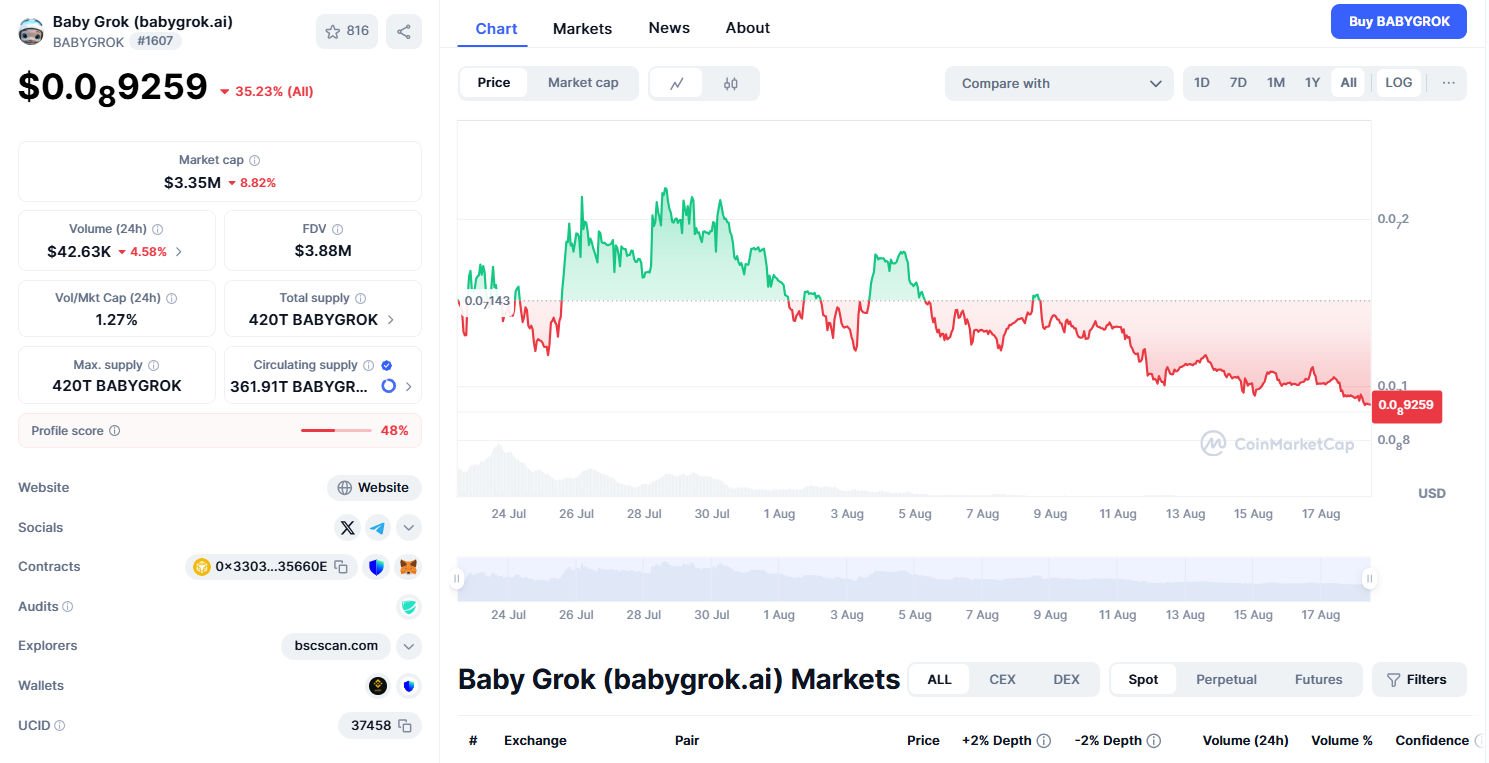The height and width of the screenshot is (763, 1489).
Task: Switch to the News tab
Action: (x=669, y=28)
